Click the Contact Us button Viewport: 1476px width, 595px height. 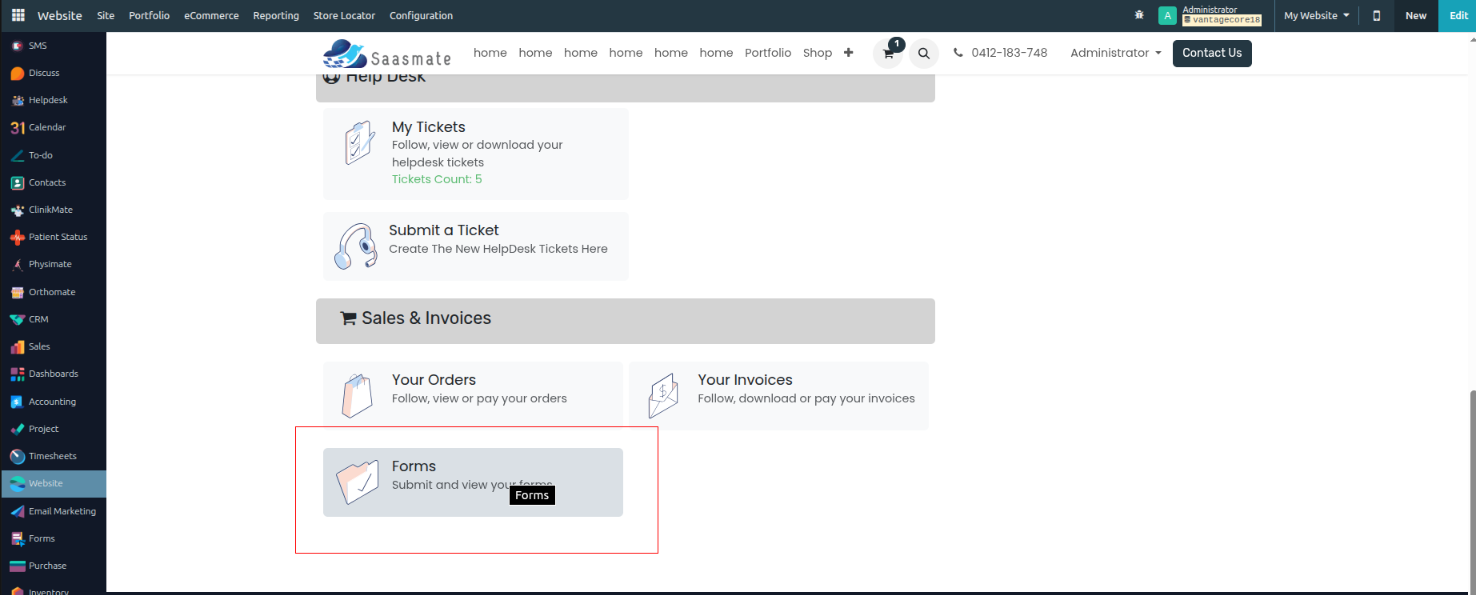tap(1211, 53)
